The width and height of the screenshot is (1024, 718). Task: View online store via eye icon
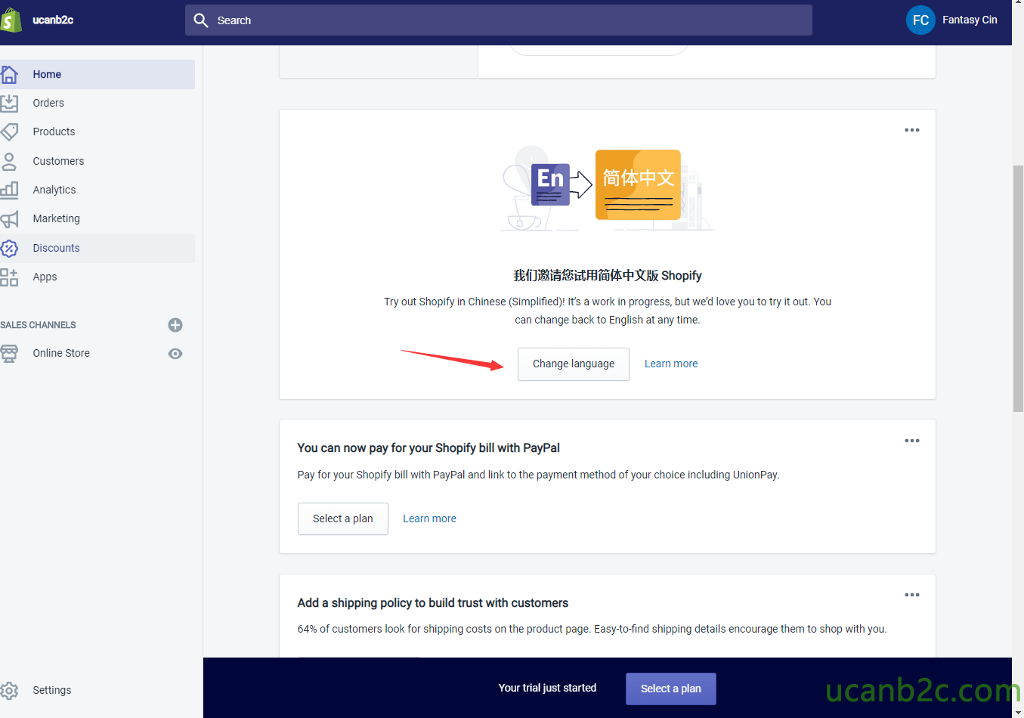175,353
